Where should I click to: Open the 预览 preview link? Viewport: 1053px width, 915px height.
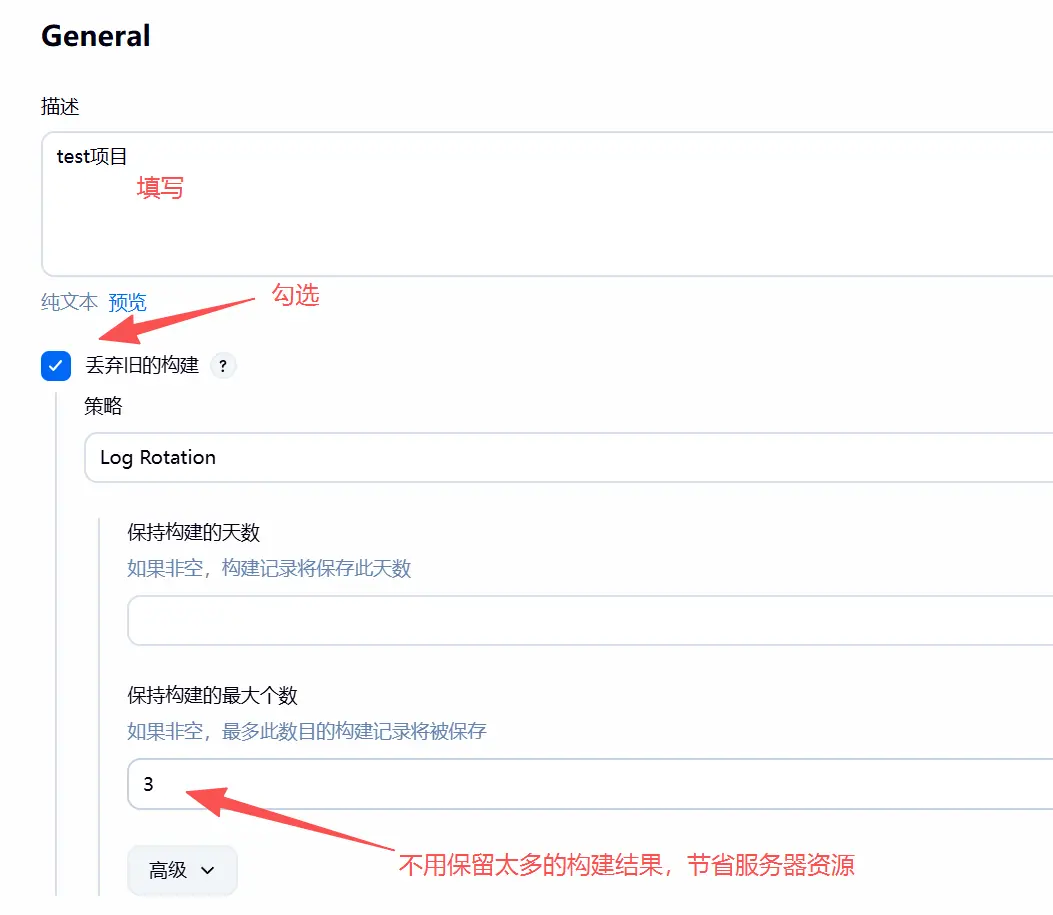coord(127,302)
